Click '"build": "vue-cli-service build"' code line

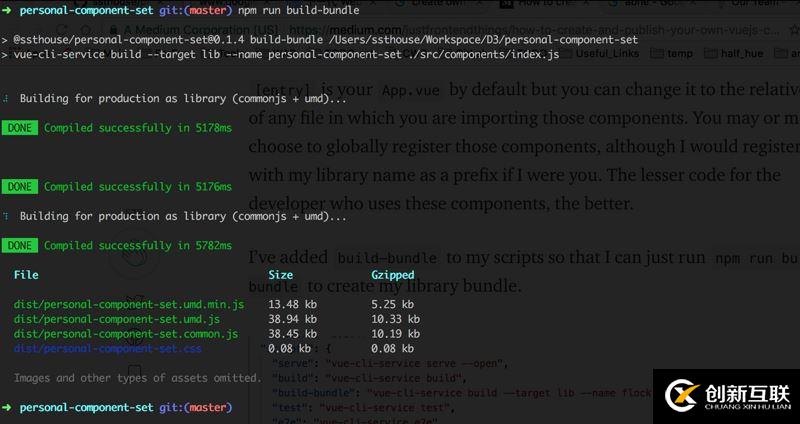click(369, 379)
